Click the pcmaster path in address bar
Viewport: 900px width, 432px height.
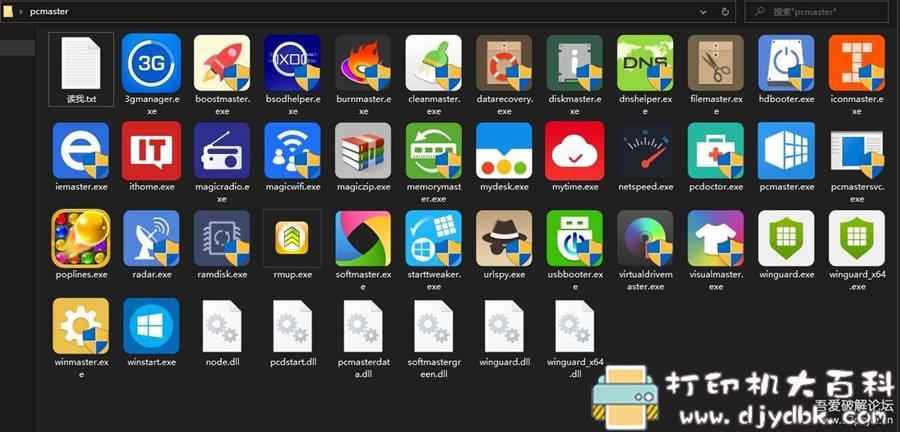click(x=49, y=11)
